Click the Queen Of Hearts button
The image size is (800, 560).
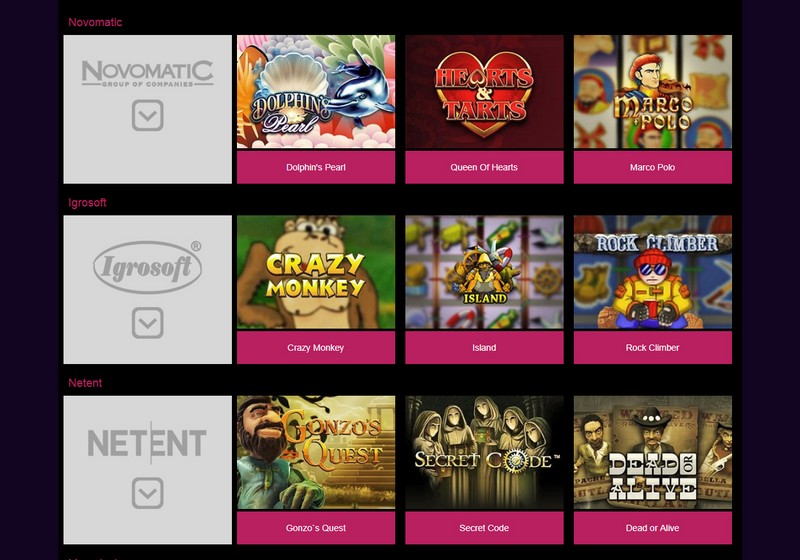pyautogui.click(x=484, y=167)
